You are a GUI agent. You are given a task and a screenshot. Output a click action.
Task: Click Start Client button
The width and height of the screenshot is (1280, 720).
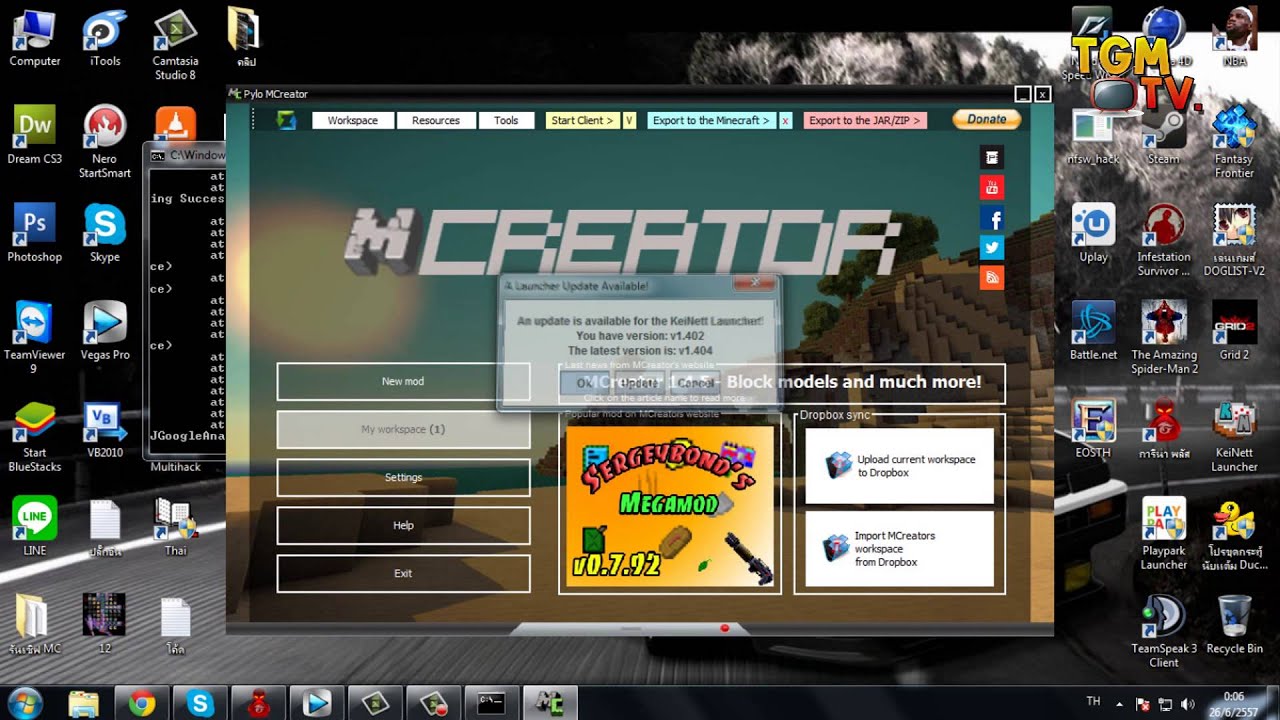click(582, 121)
